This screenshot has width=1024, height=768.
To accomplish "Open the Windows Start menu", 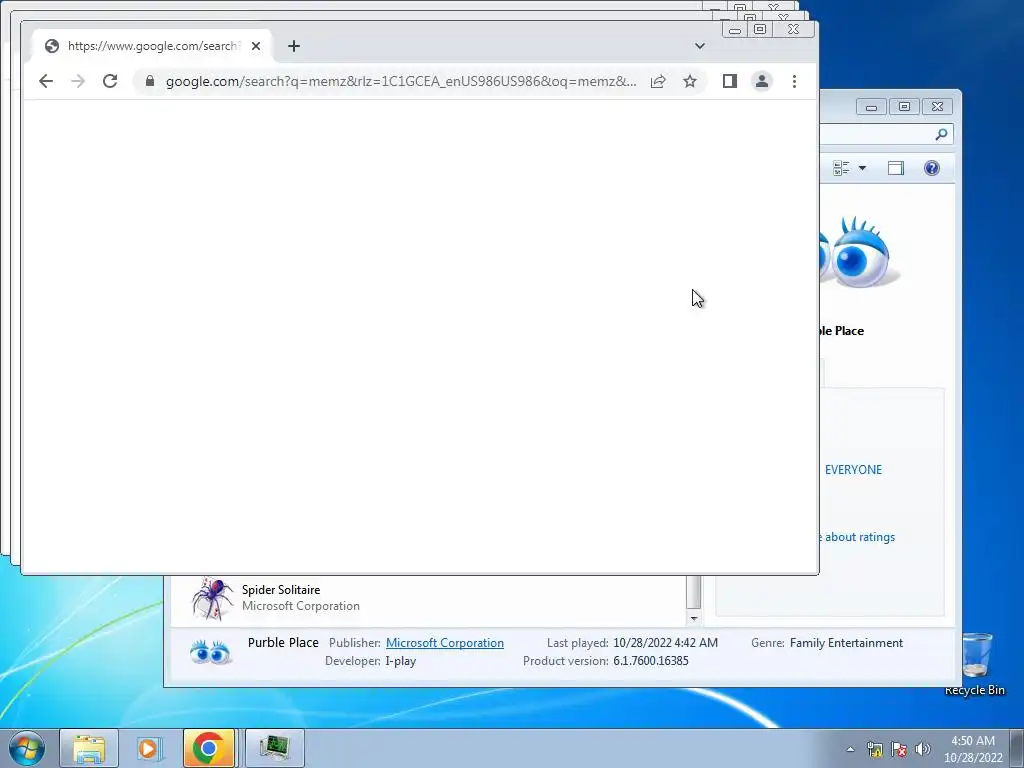I will pyautogui.click(x=26, y=748).
